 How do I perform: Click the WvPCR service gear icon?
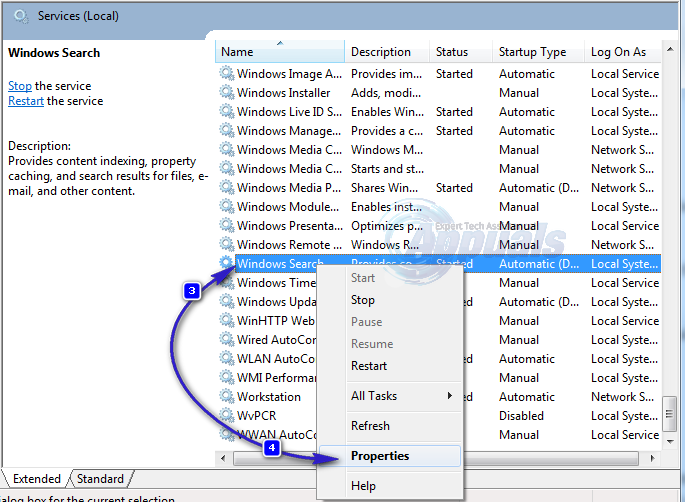click(x=227, y=415)
